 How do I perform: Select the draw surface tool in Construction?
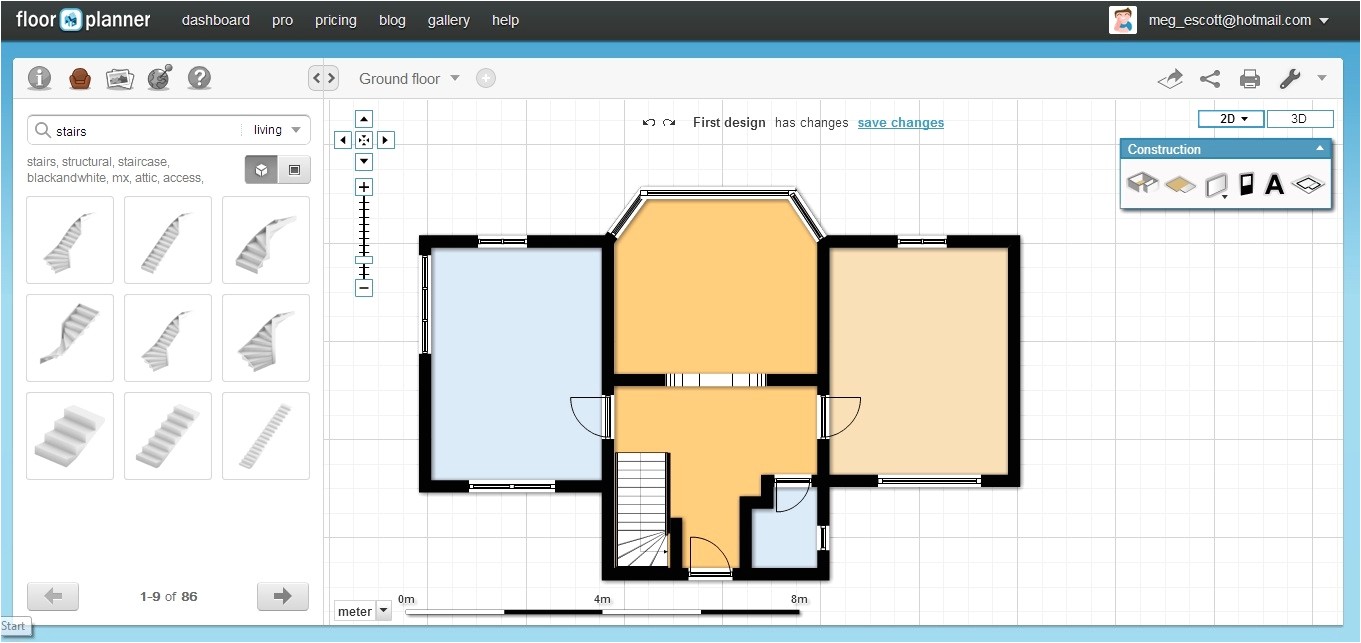pyautogui.click(x=1180, y=185)
